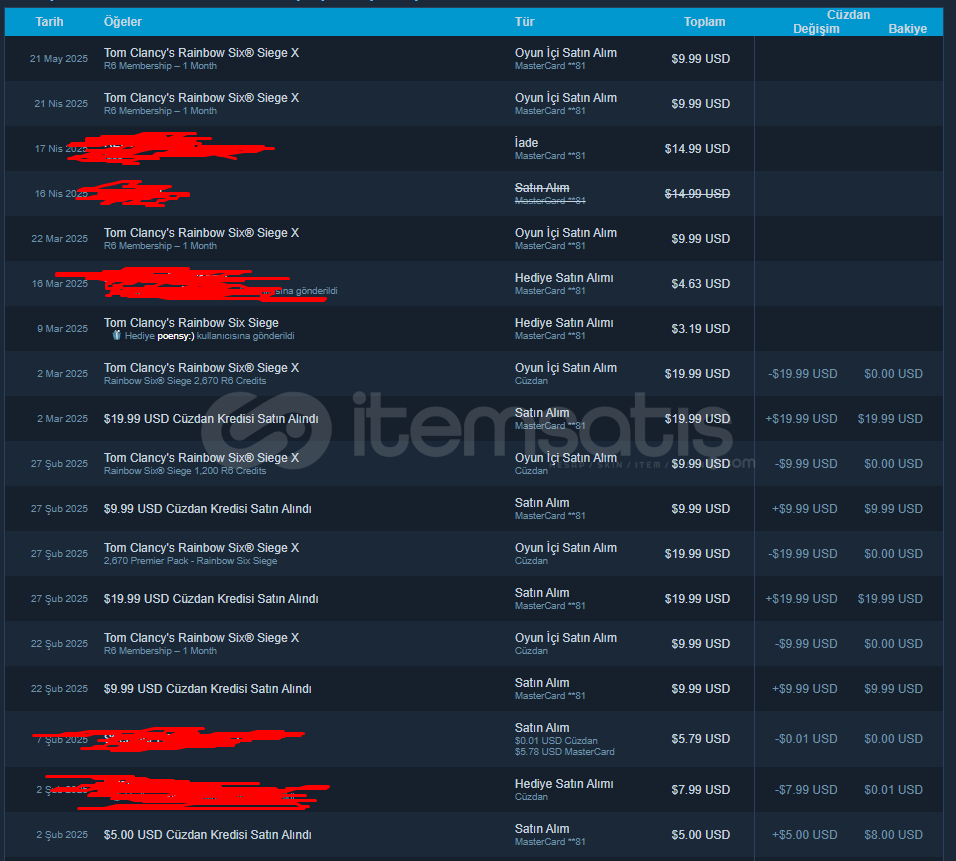This screenshot has width=956, height=861.
Task: Click the '$5.79 USD' total
Action: click(x=701, y=739)
